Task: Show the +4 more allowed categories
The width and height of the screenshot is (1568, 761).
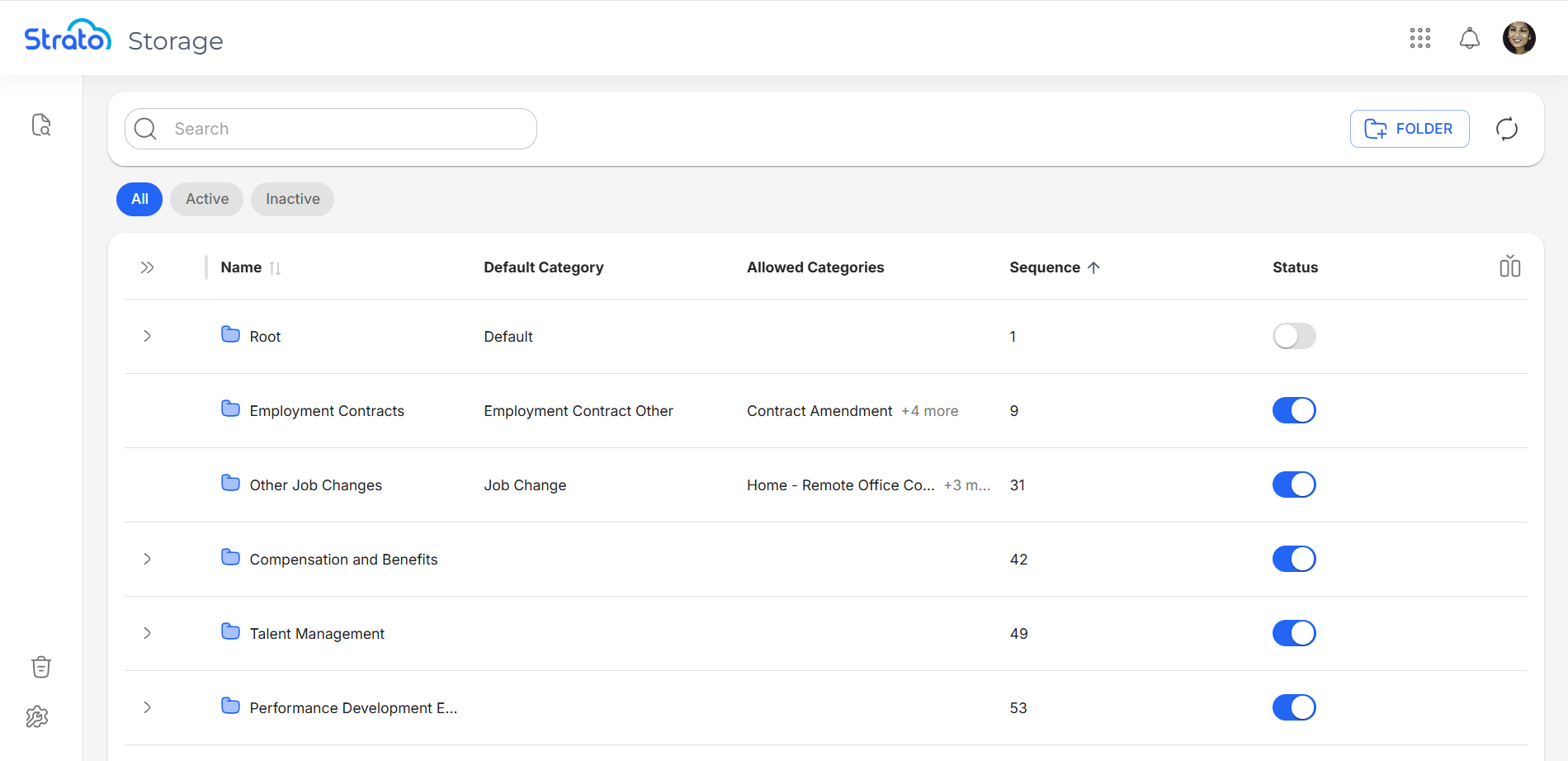Action: tap(929, 411)
